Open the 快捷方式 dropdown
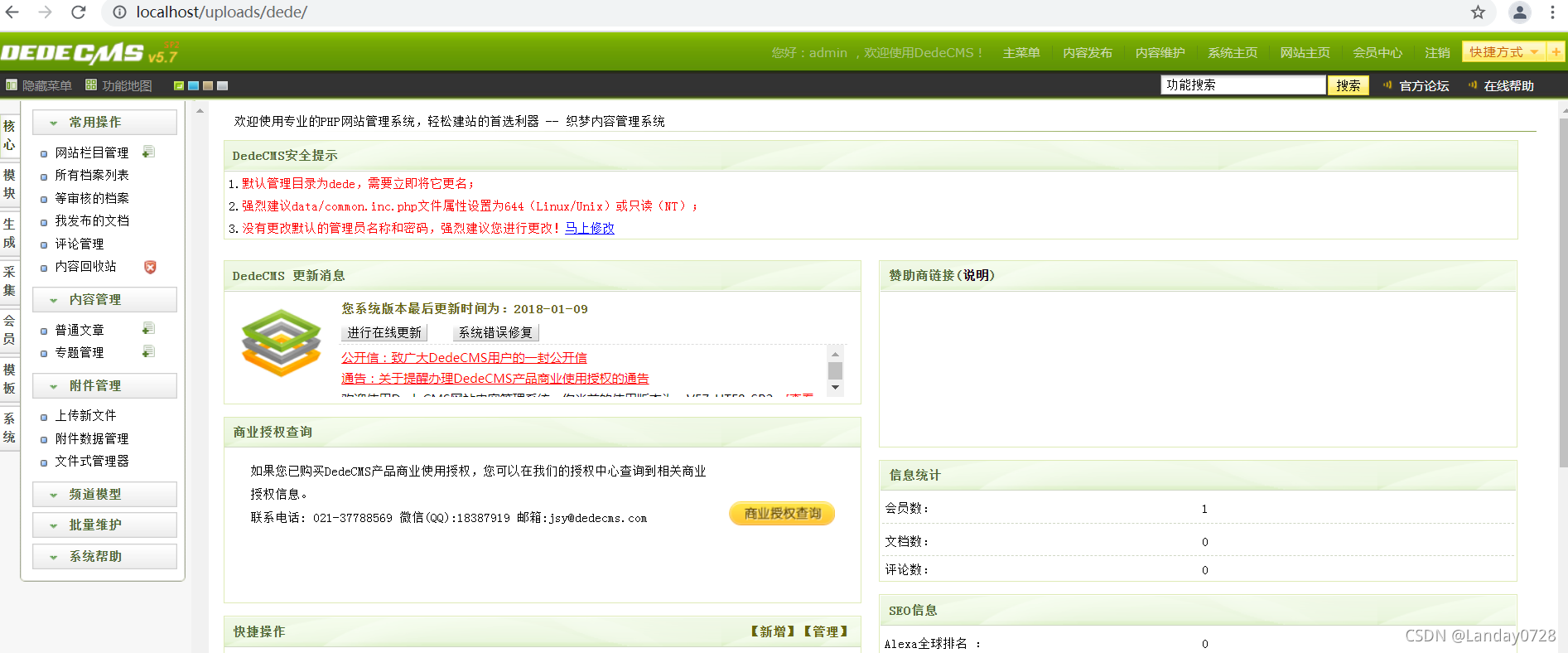This screenshot has height=653, width=1568. click(x=1503, y=52)
